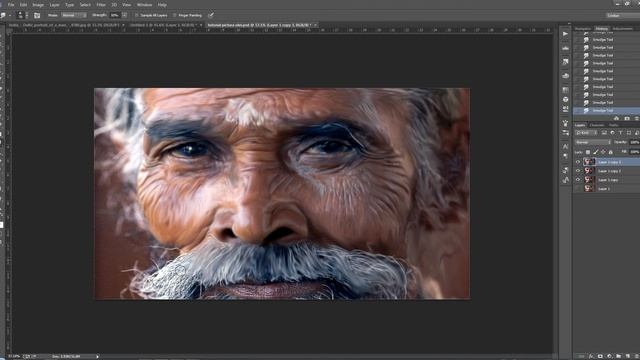This screenshot has width=640, height=360.
Task: Click the Strength value field
Action: 115,15
